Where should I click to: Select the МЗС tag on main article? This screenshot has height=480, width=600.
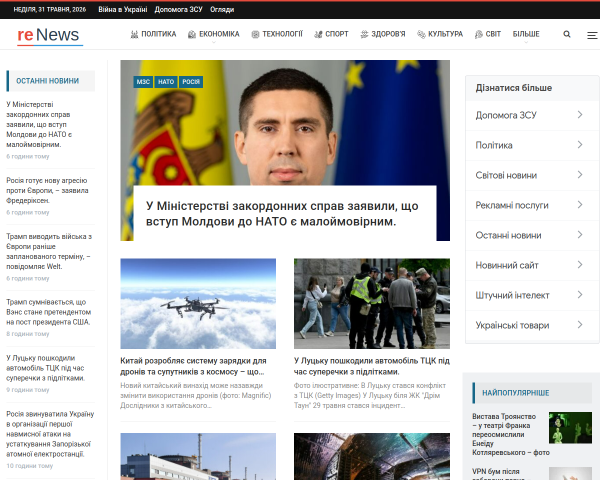coord(143,82)
